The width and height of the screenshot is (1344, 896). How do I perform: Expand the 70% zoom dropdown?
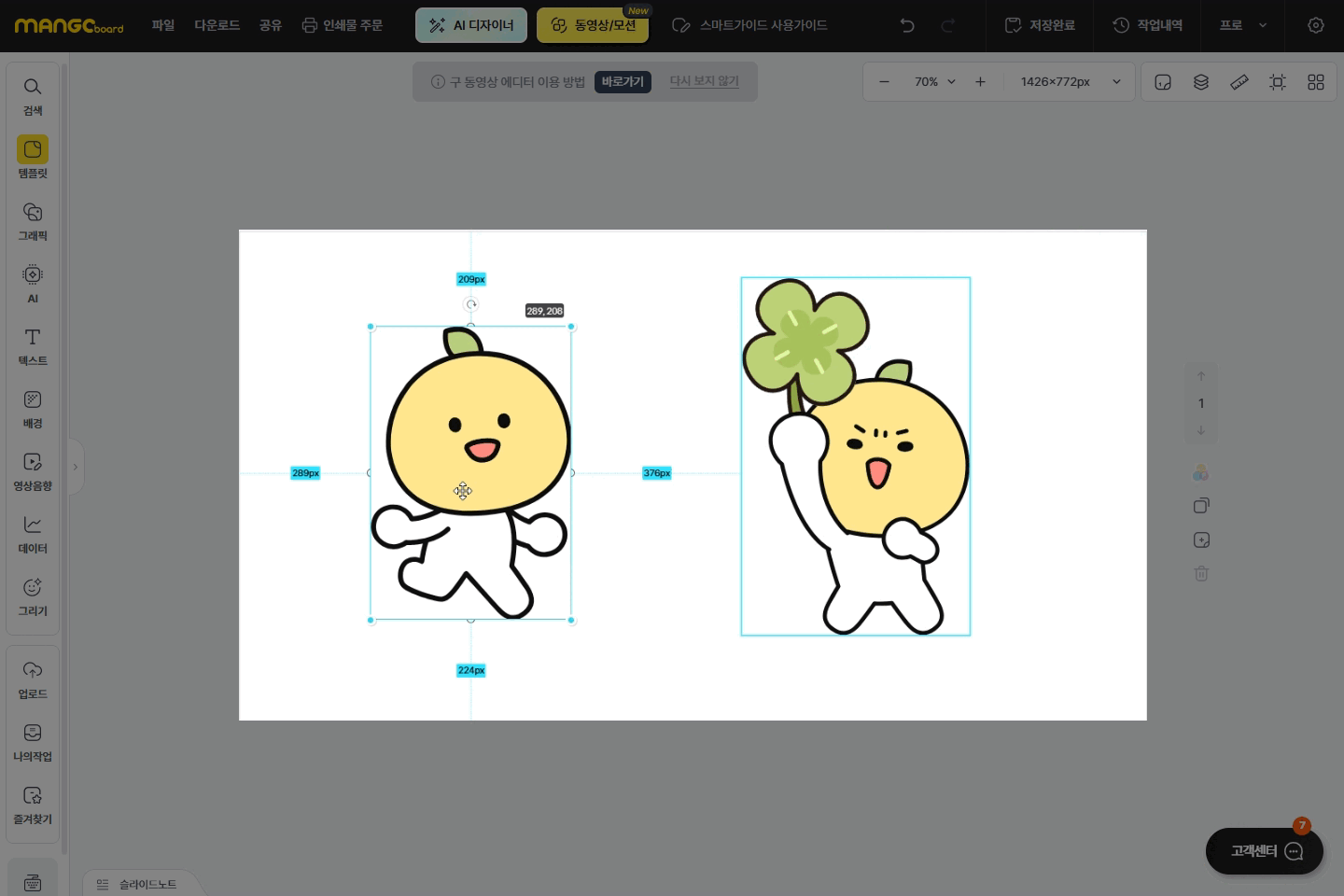(x=935, y=82)
